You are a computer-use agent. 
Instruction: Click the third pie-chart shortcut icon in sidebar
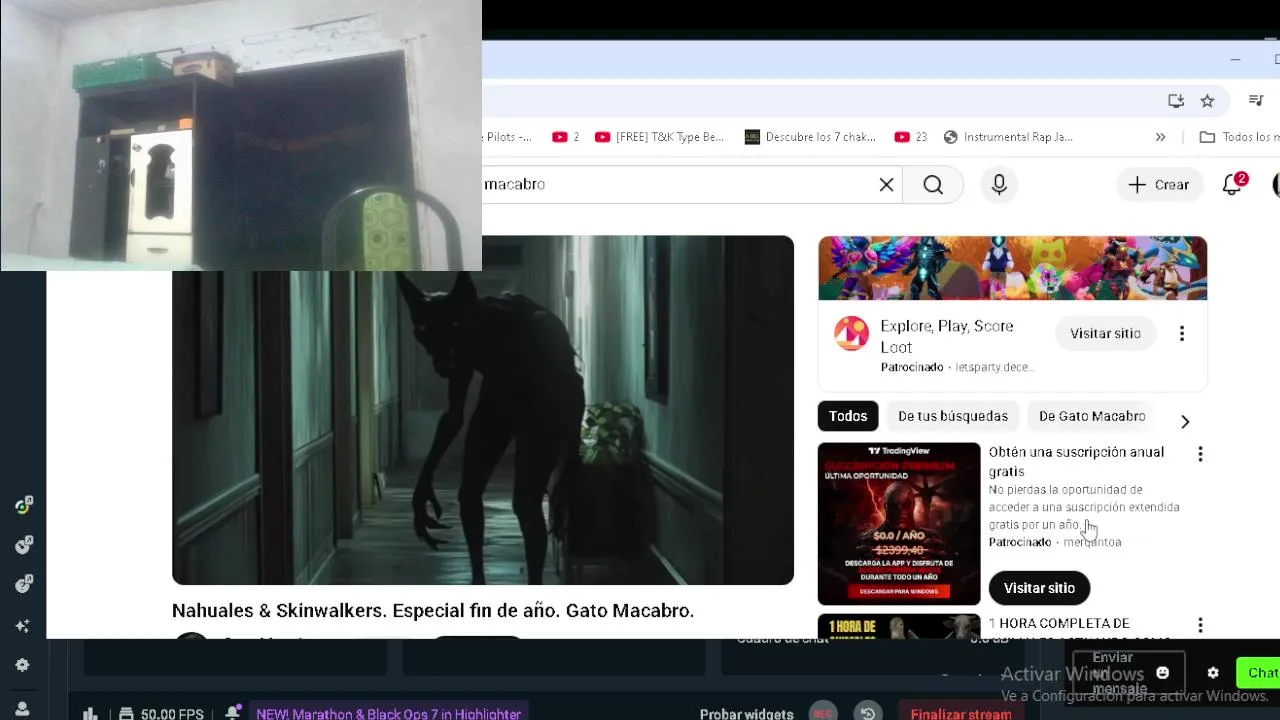pyautogui.click(x=23, y=584)
